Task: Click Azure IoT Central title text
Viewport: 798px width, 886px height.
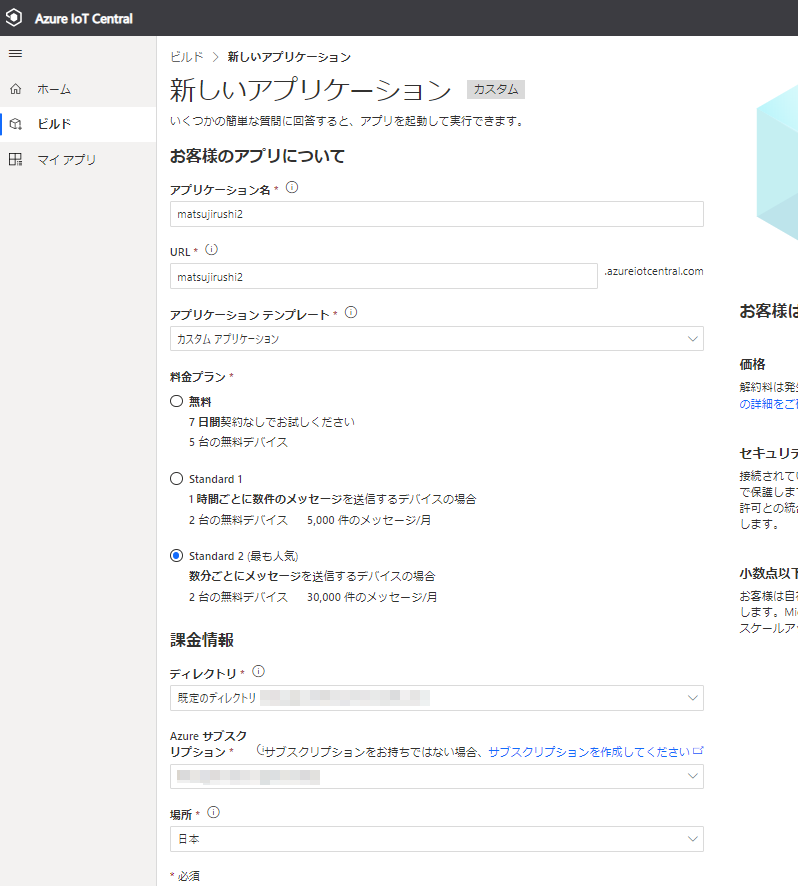Action: click(x=84, y=19)
